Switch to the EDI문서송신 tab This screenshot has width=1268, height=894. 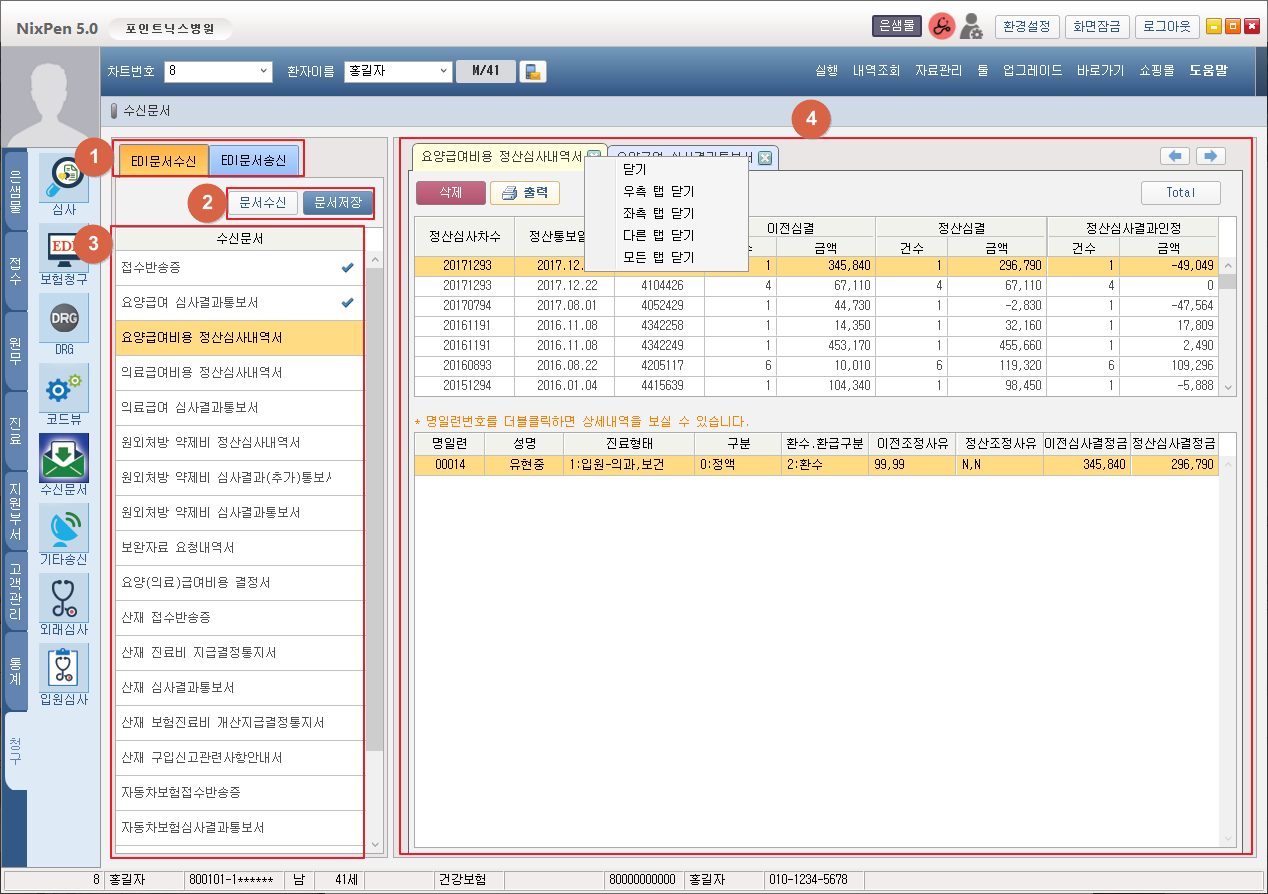tap(253, 160)
